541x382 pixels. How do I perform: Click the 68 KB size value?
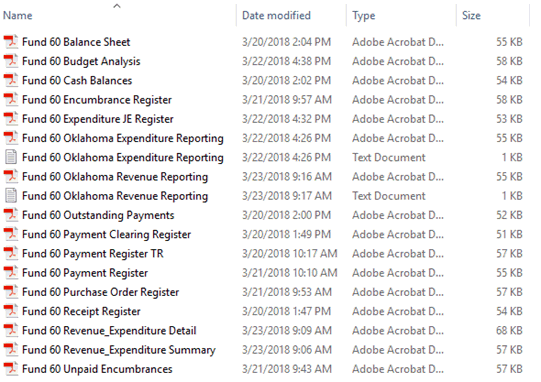click(509, 331)
